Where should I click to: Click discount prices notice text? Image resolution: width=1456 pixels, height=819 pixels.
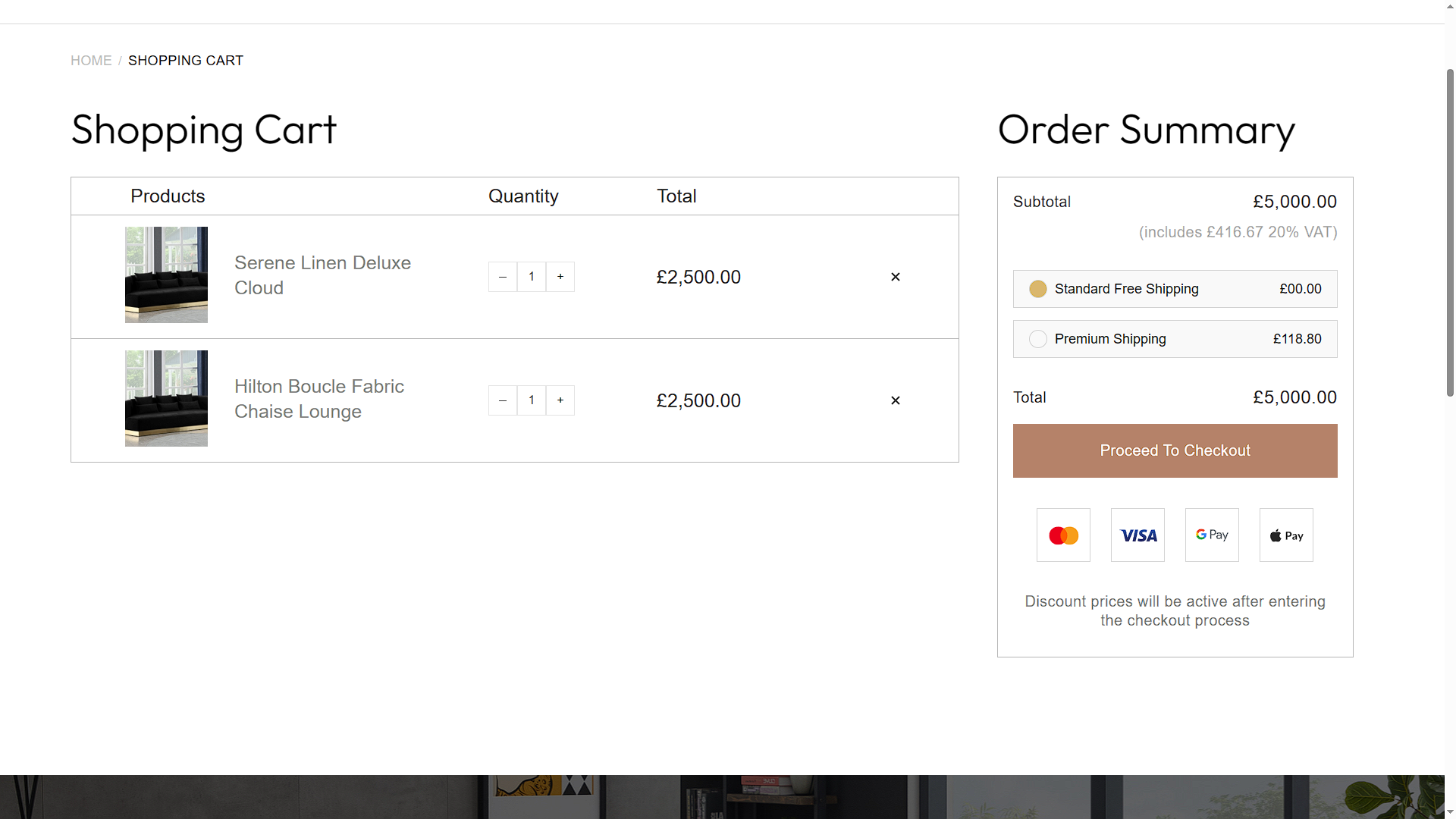pyautogui.click(x=1175, y=610)
